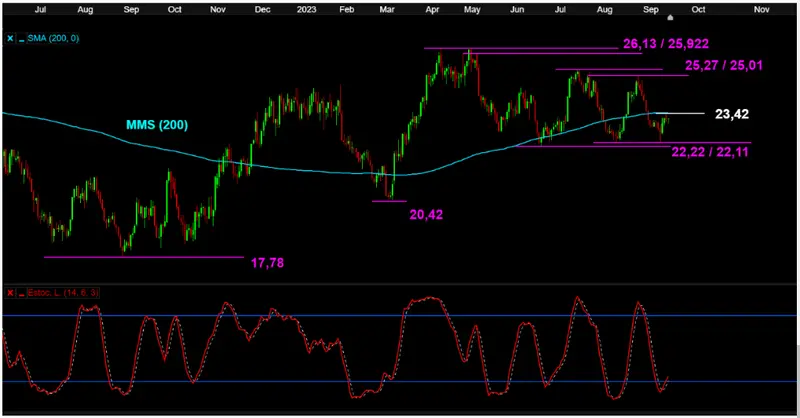Screen dimensions: 800x418
Task: Collapse the Estoc. L. indicator panel
Action: (x=19, y=292)
